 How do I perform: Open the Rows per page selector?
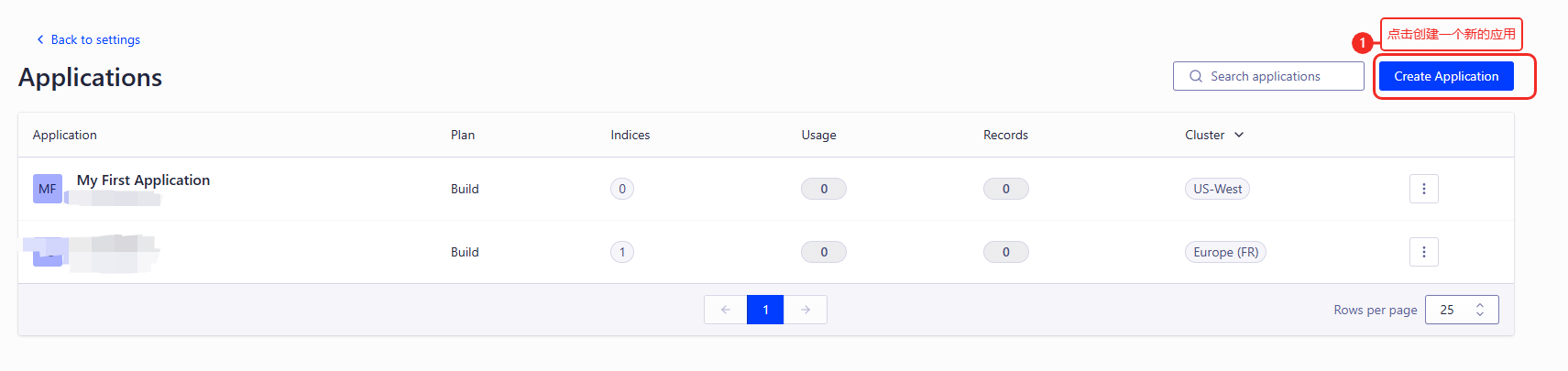tap(1462, 310)
